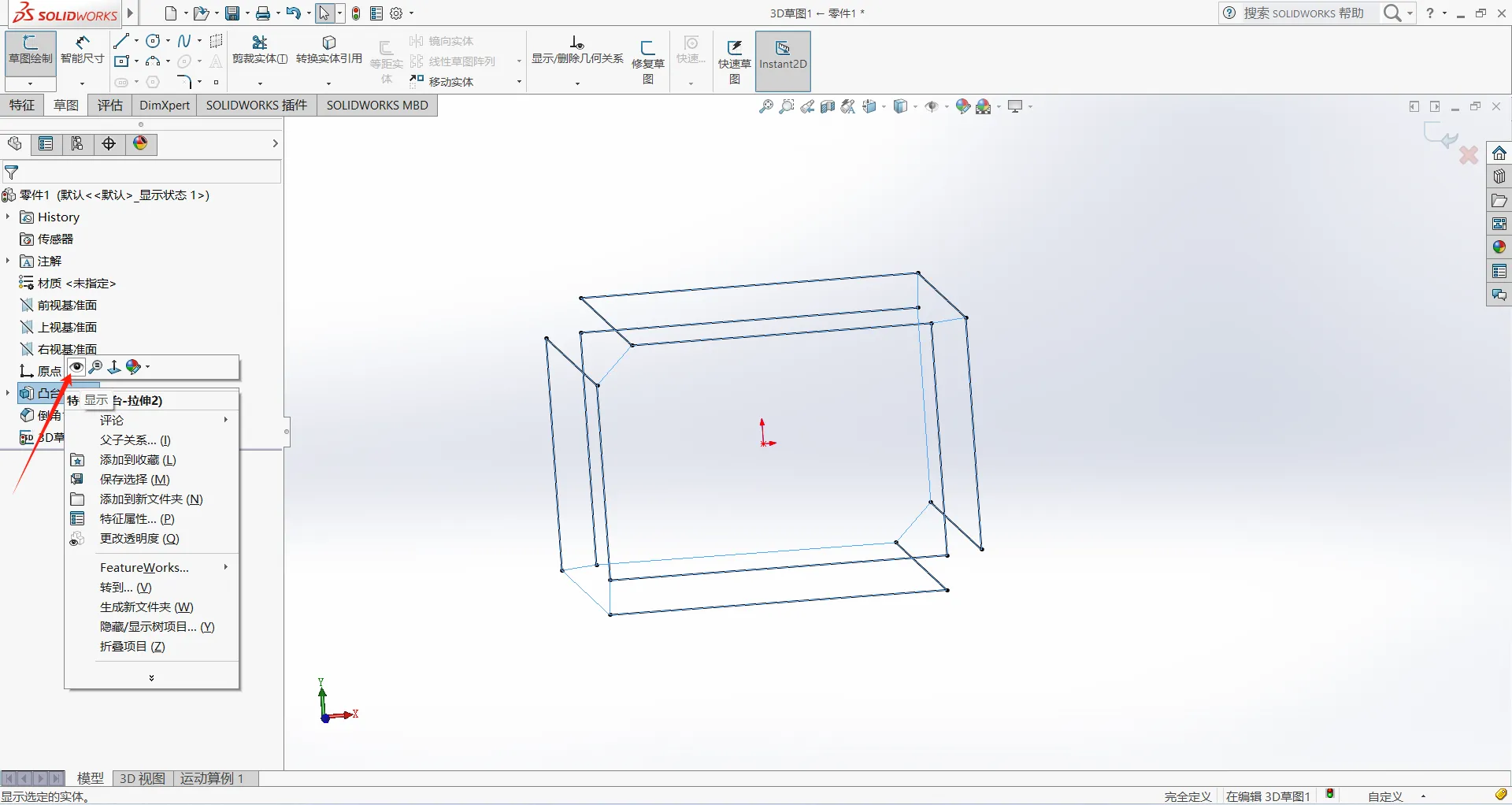1512x805 pixels.
Task: Toggle the Show eye icon for the feature
Action: click(76, 367)
